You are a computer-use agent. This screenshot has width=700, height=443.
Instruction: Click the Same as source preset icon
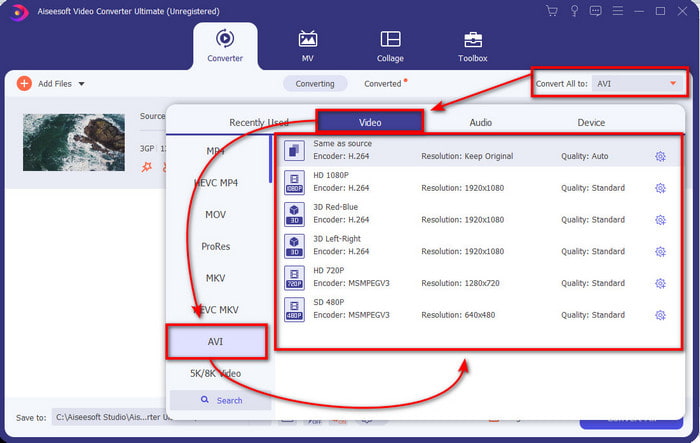pos(294,150)
